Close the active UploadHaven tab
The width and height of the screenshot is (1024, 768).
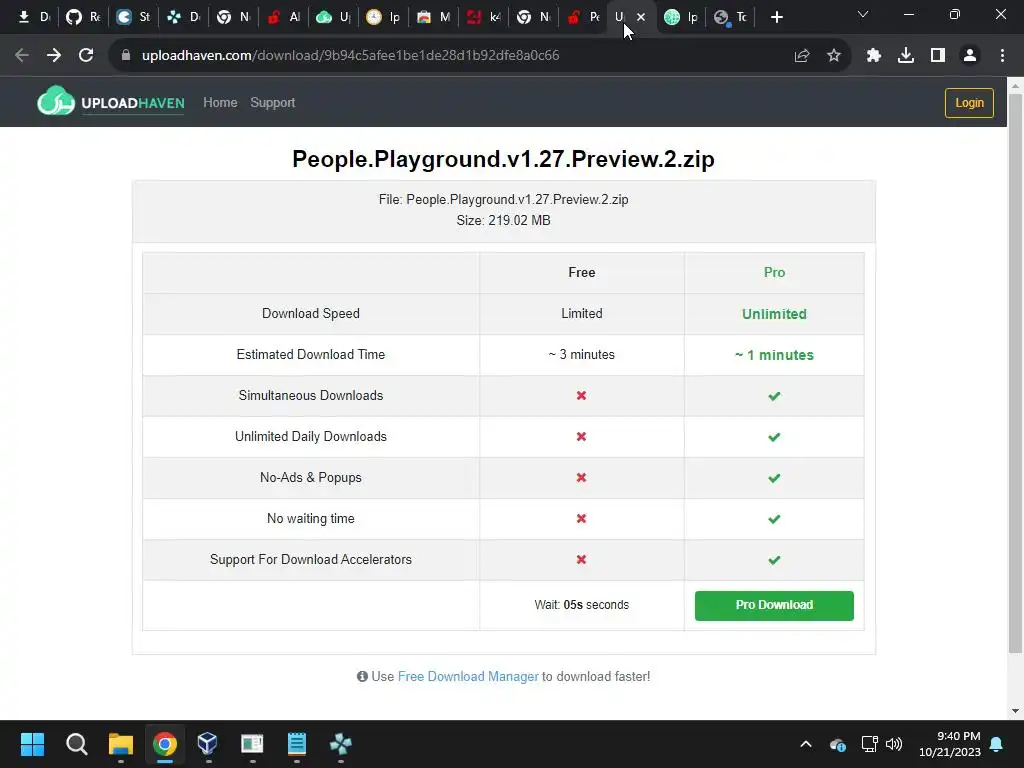tap(641, 17)
